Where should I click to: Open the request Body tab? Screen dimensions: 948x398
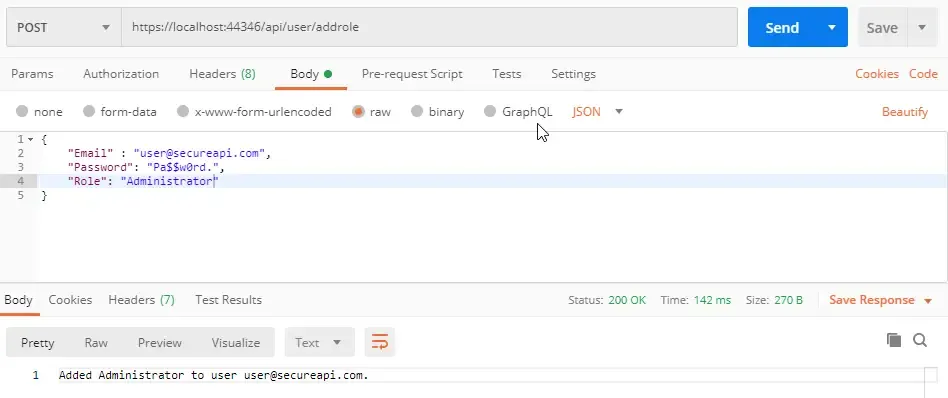(x=311, y=74)
